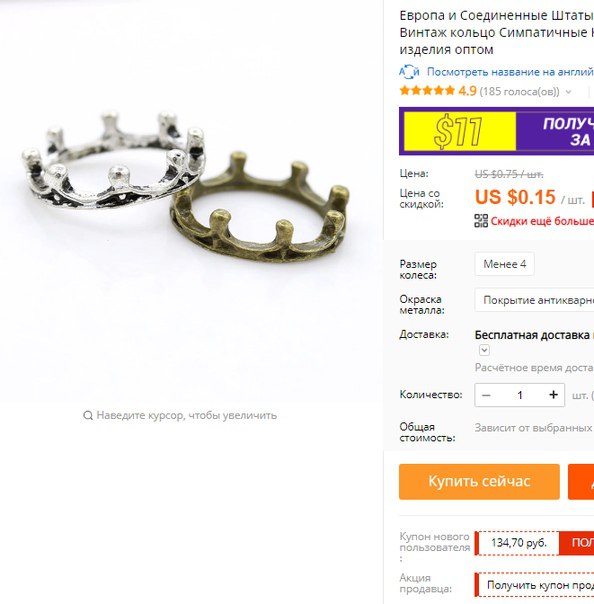Click the 4.9 rating score
594x604 pixels.
tap(467, 91)
